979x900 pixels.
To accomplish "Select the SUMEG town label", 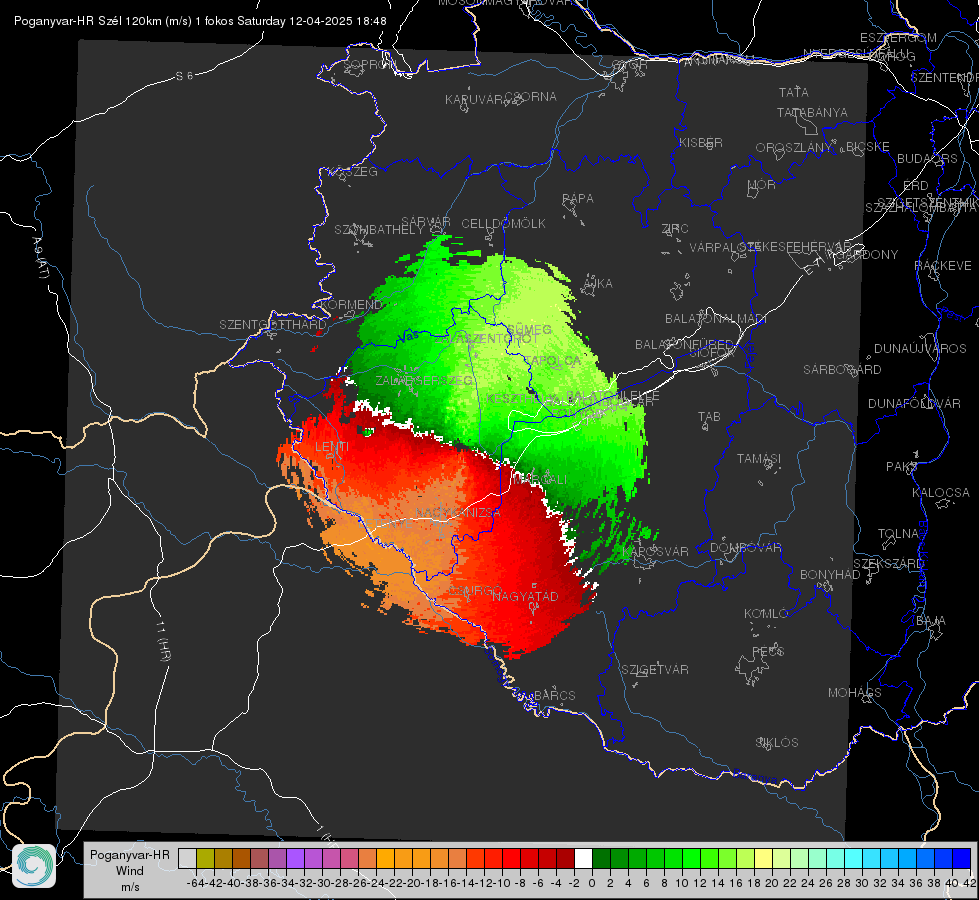I will click(529, 330).
